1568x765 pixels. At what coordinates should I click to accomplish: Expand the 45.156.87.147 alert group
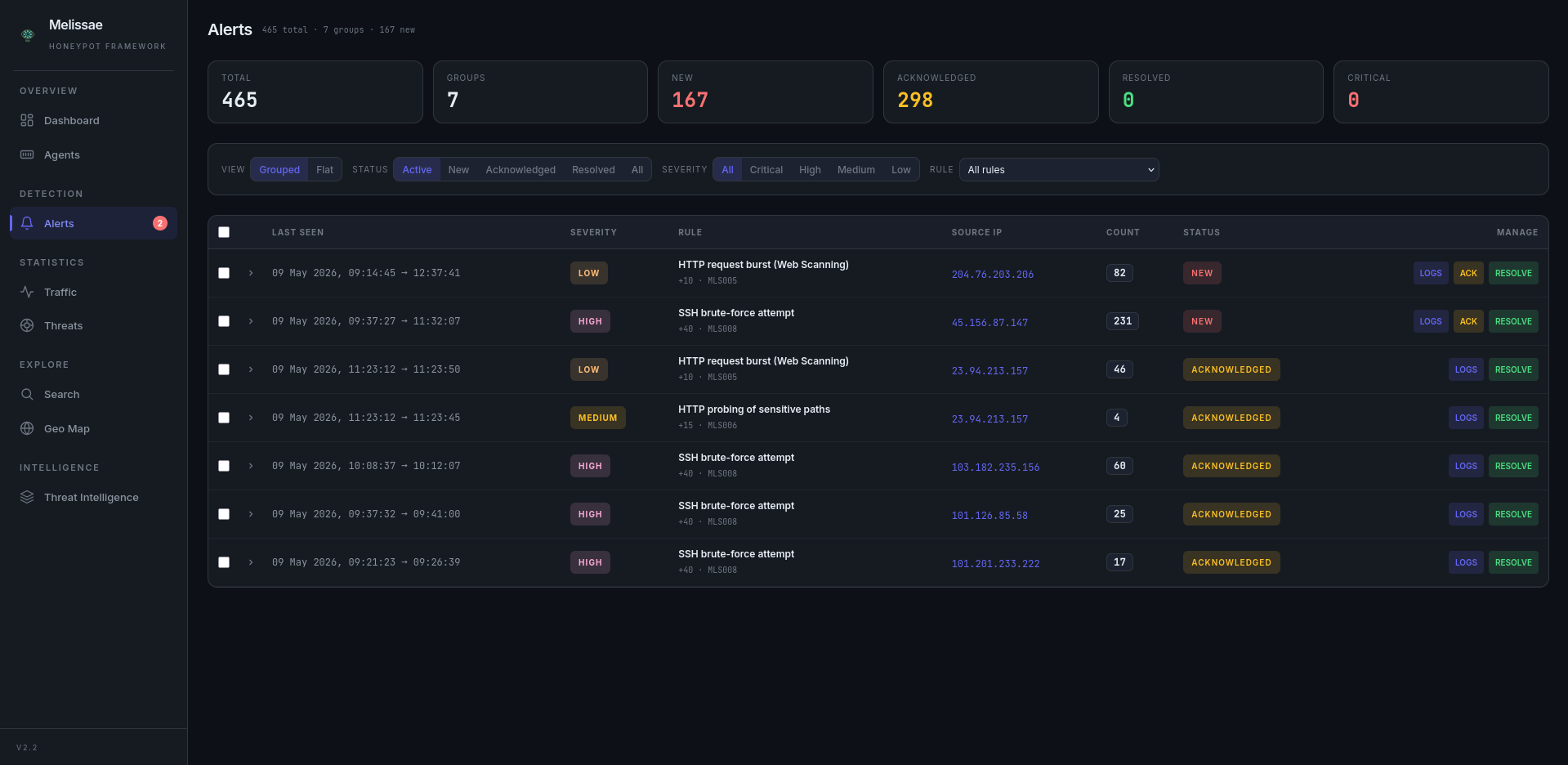(x=251, y=321)
